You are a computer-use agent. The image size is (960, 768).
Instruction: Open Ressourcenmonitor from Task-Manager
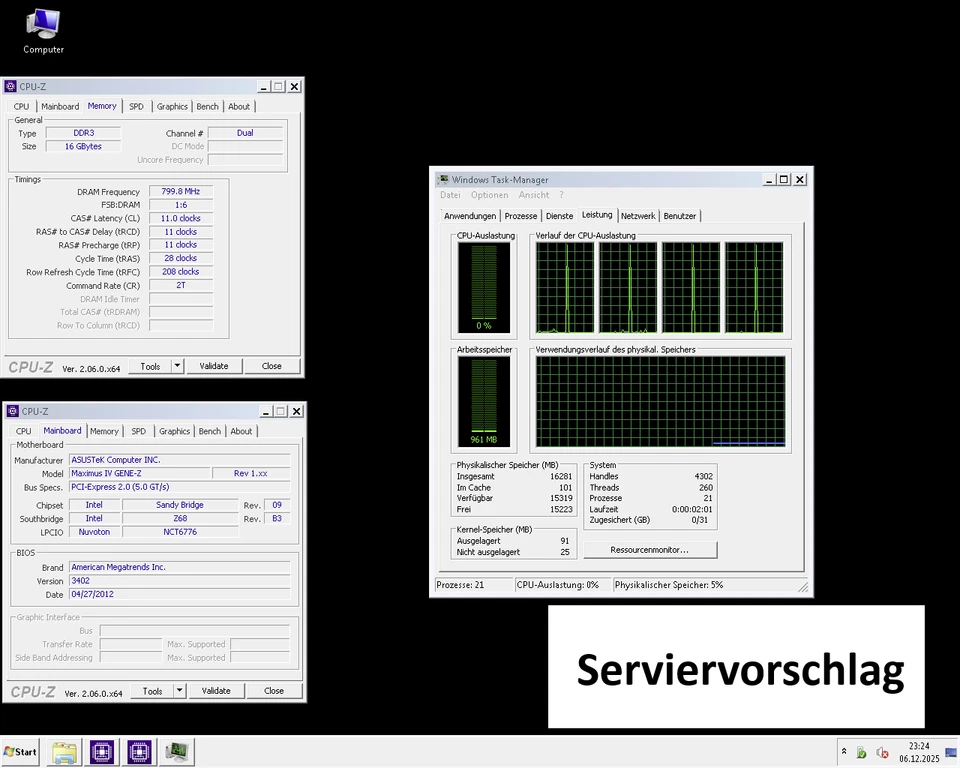pyautogui.click(x=650, y=549)
